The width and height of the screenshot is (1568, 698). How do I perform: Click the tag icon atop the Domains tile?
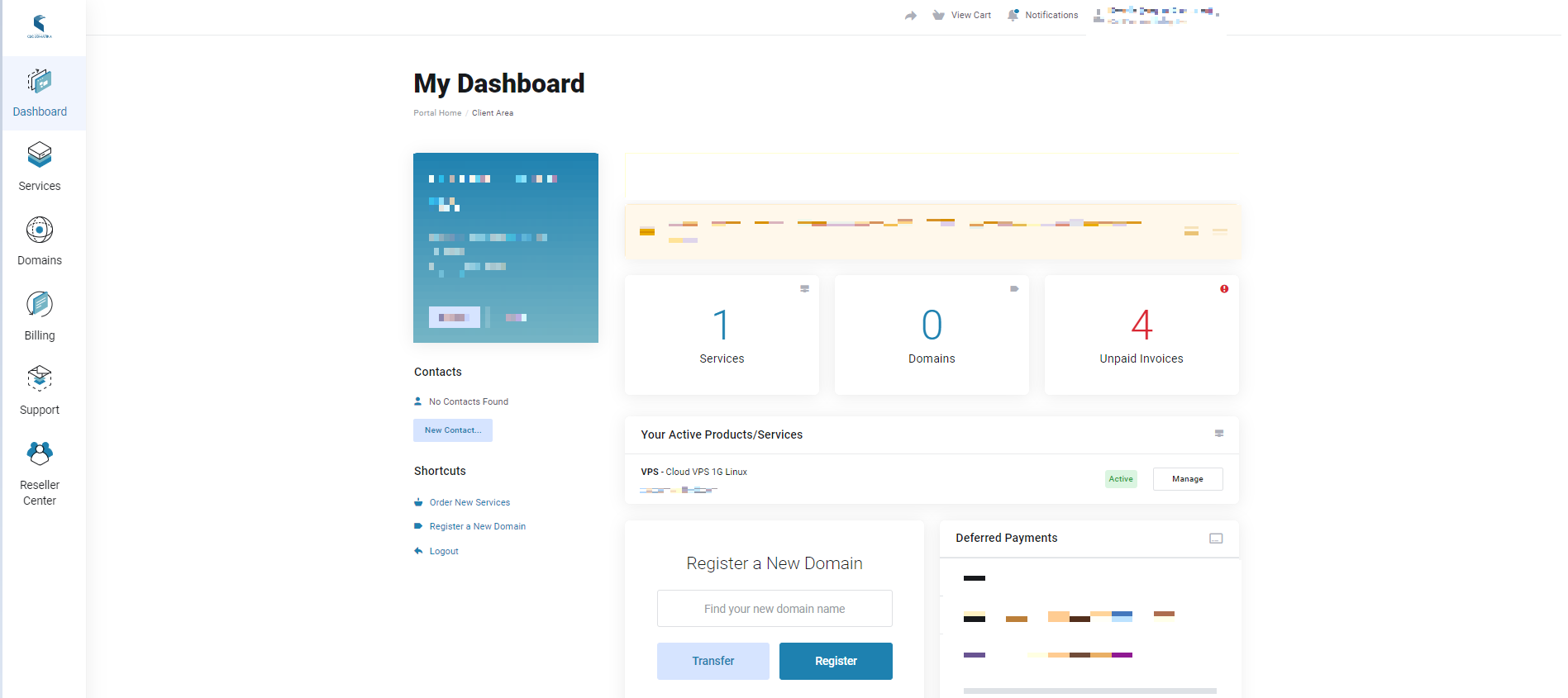pyautogui.click(x=1014, y=289)
